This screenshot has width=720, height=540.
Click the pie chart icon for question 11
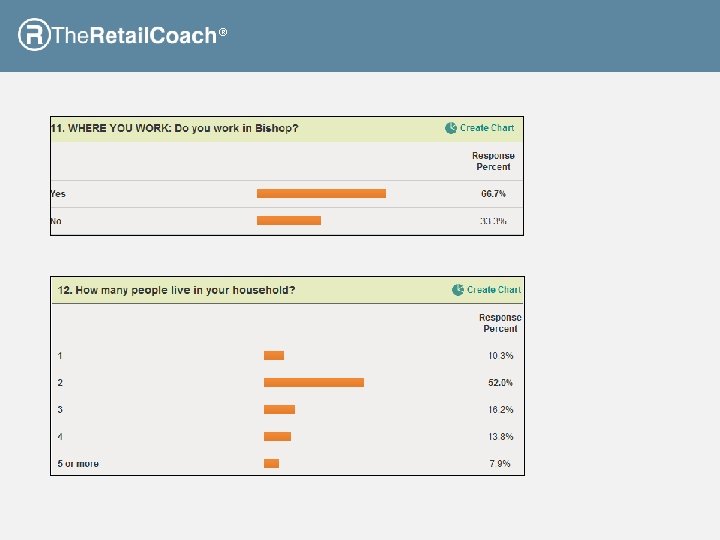(451, 128)
